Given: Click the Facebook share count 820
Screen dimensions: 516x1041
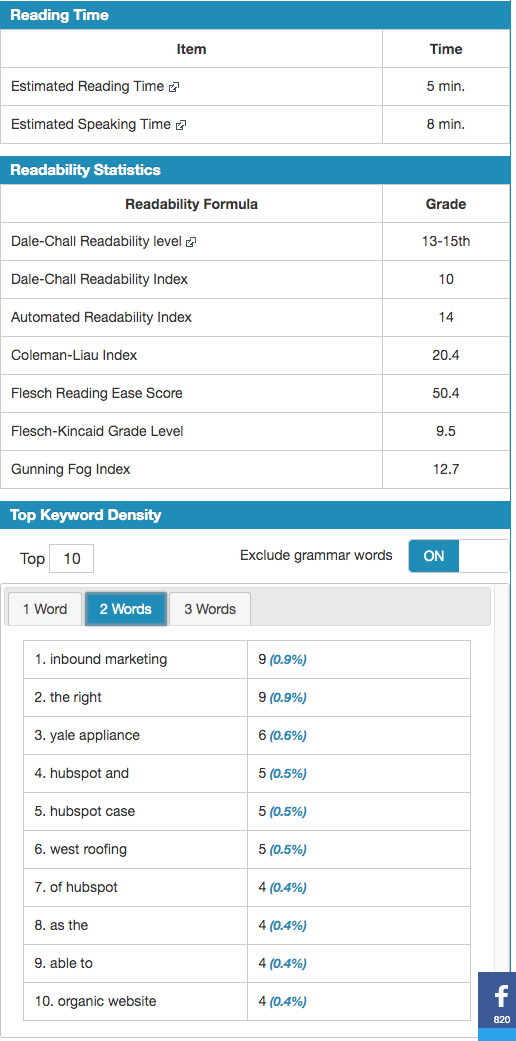Looking at the screenshot, I should click(502, 1019).
